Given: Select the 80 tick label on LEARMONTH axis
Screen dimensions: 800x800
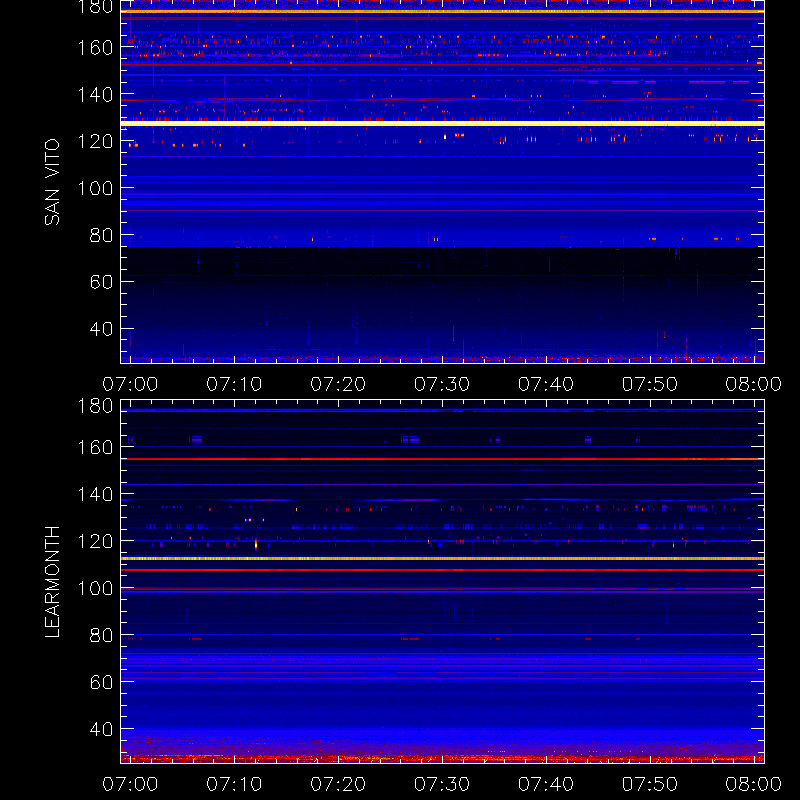Looking at the screenshot, I should 102,635.
